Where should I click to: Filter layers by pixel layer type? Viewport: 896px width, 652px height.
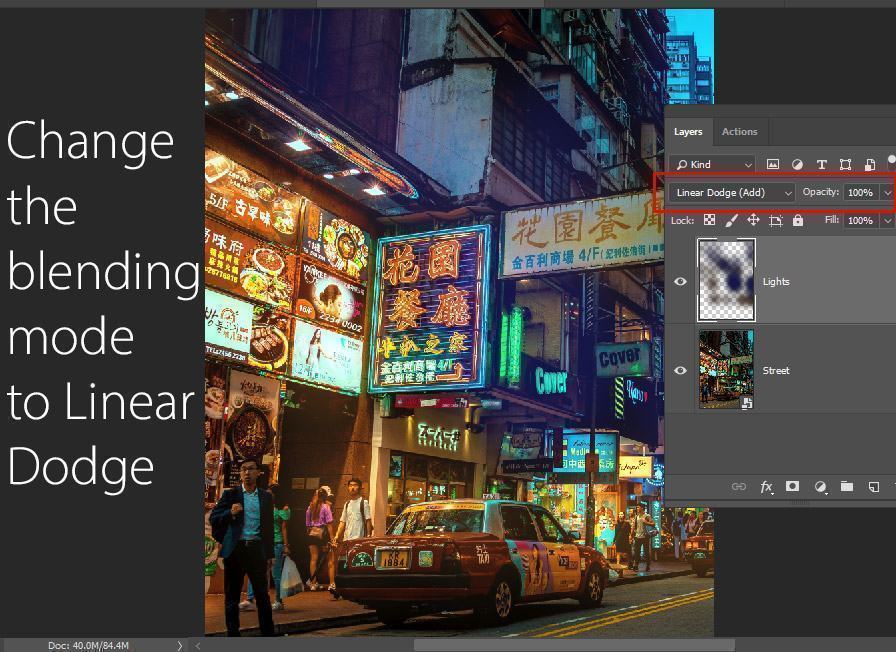pyautogui.click(x=773, y=164)
